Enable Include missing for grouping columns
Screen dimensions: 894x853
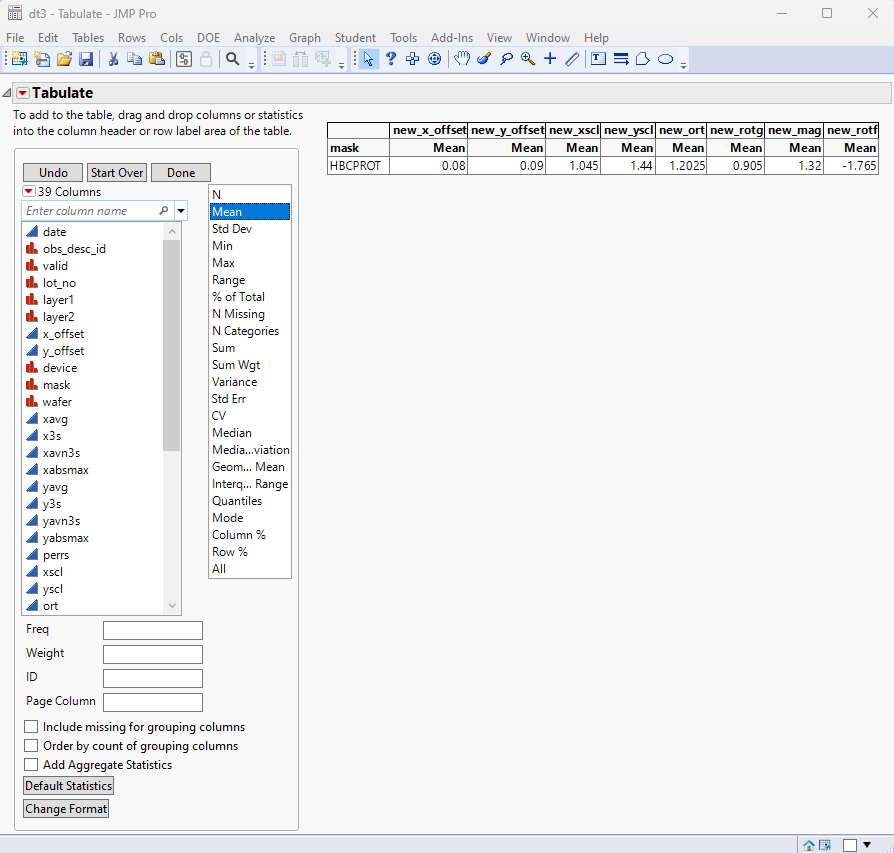coord(32,727)
